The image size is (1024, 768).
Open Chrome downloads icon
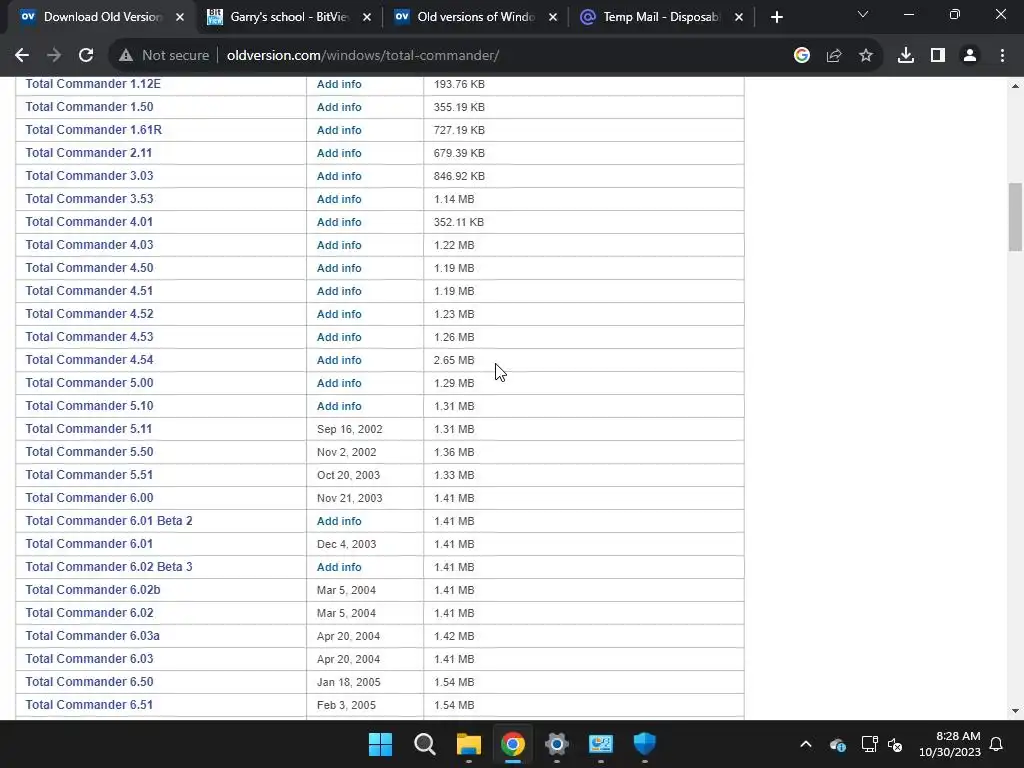(906, 56)
